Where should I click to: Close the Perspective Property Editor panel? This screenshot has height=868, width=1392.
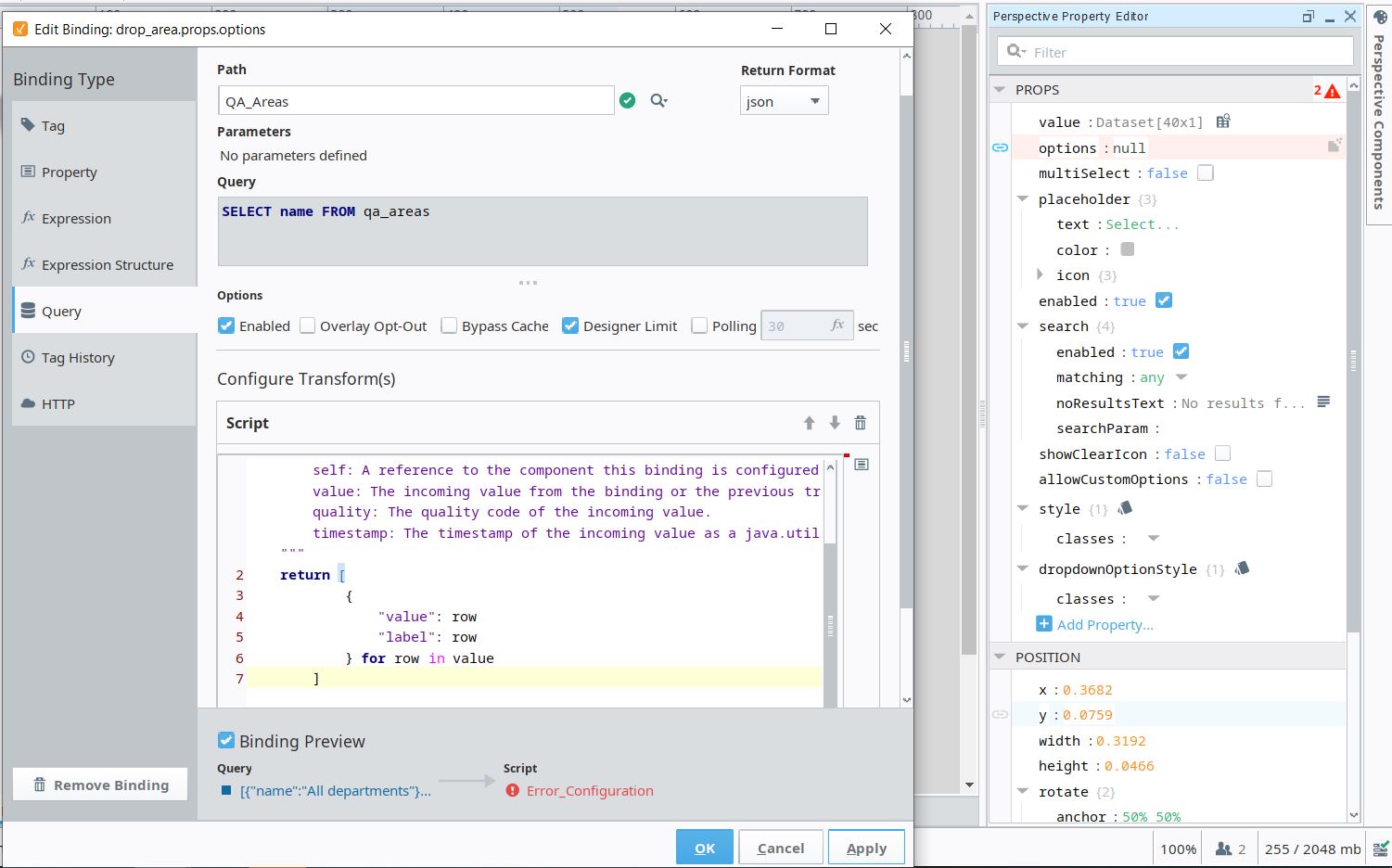pos(1350,16)
